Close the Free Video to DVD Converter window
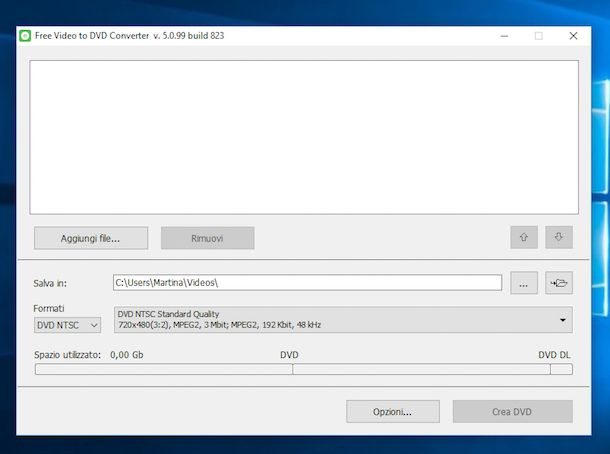 573,36
